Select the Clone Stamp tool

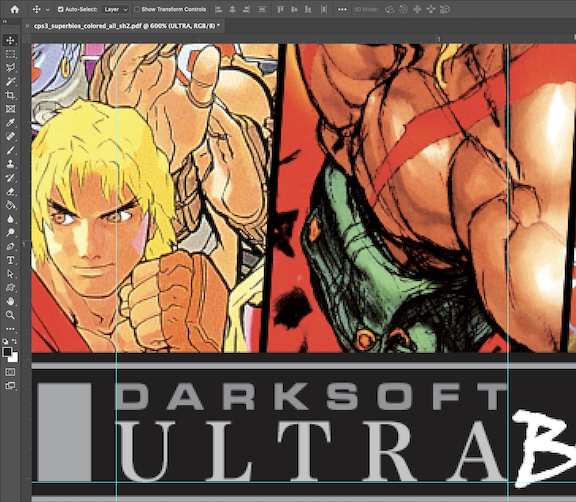(10, 164)
